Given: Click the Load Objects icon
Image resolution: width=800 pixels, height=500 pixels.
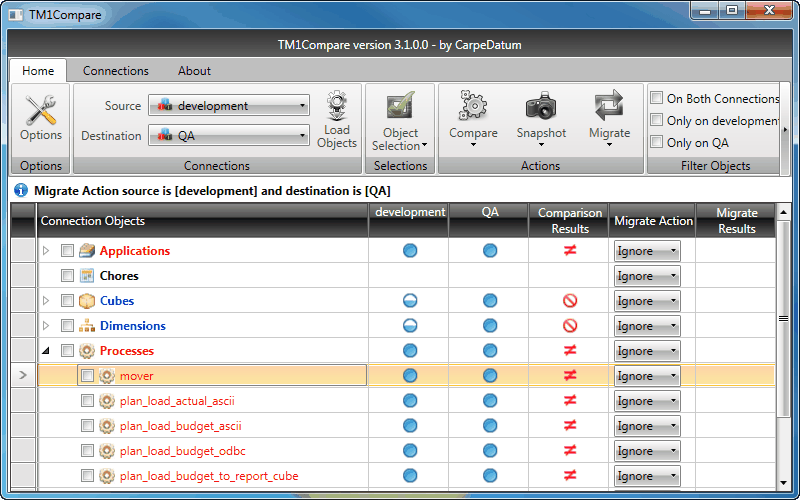Looking at the screenshot, I should tap(337, 106).
